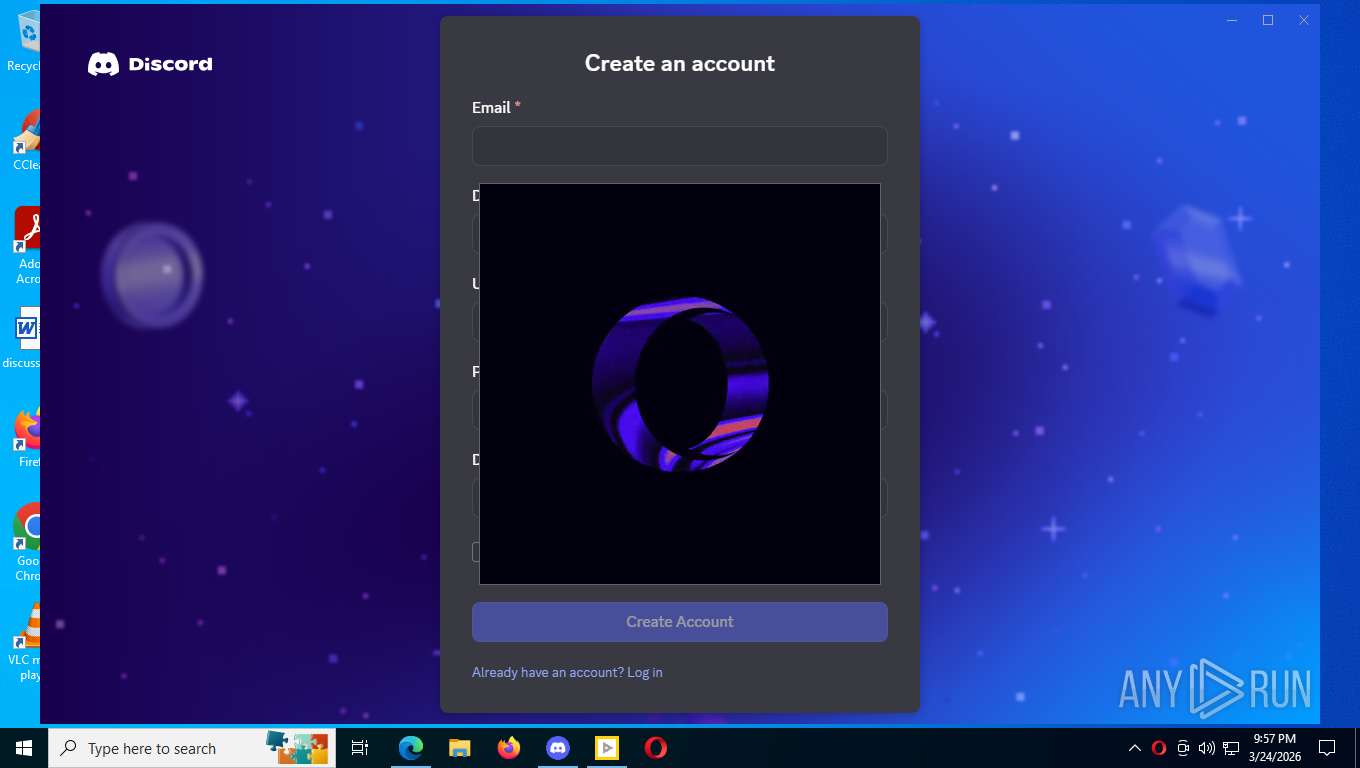Switch to Discord in the taskbar
Image resolution: width=1360 pixels, height=768 pixels.
click(558, 748)
